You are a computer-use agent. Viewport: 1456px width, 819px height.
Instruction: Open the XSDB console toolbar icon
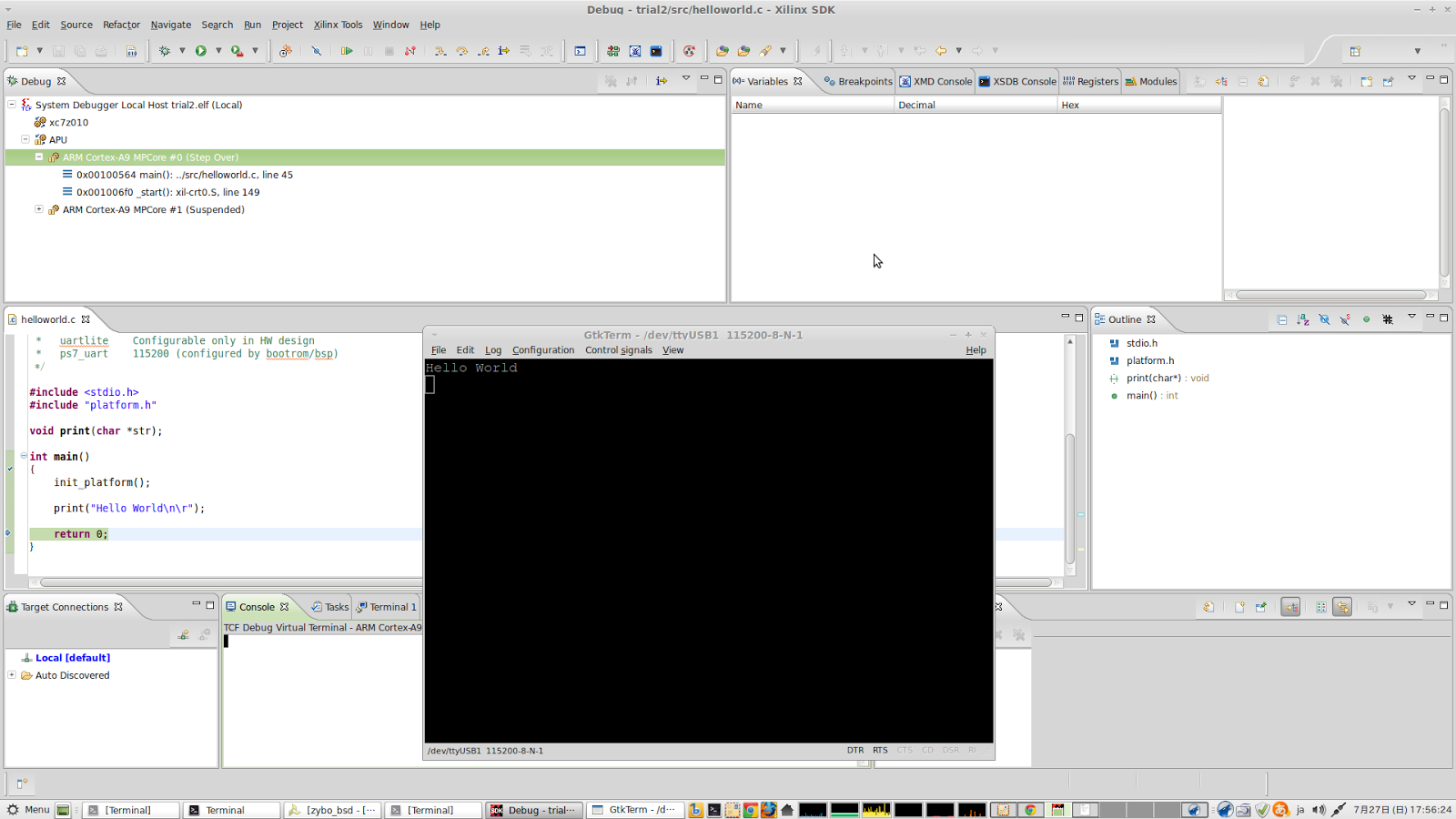click(x=656, y=51)
